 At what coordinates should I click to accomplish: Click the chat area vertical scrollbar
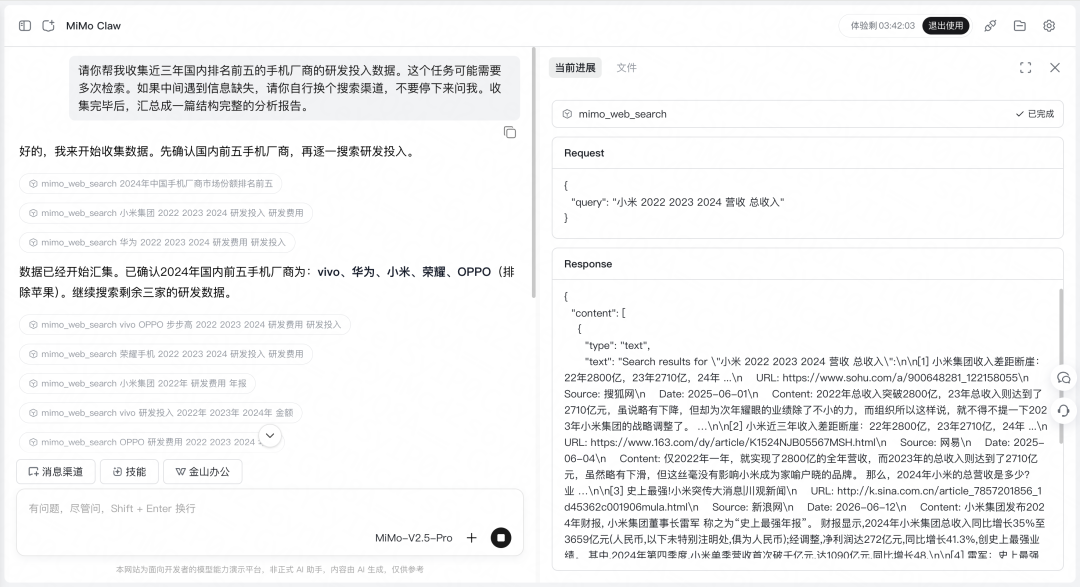pos(534,172)
